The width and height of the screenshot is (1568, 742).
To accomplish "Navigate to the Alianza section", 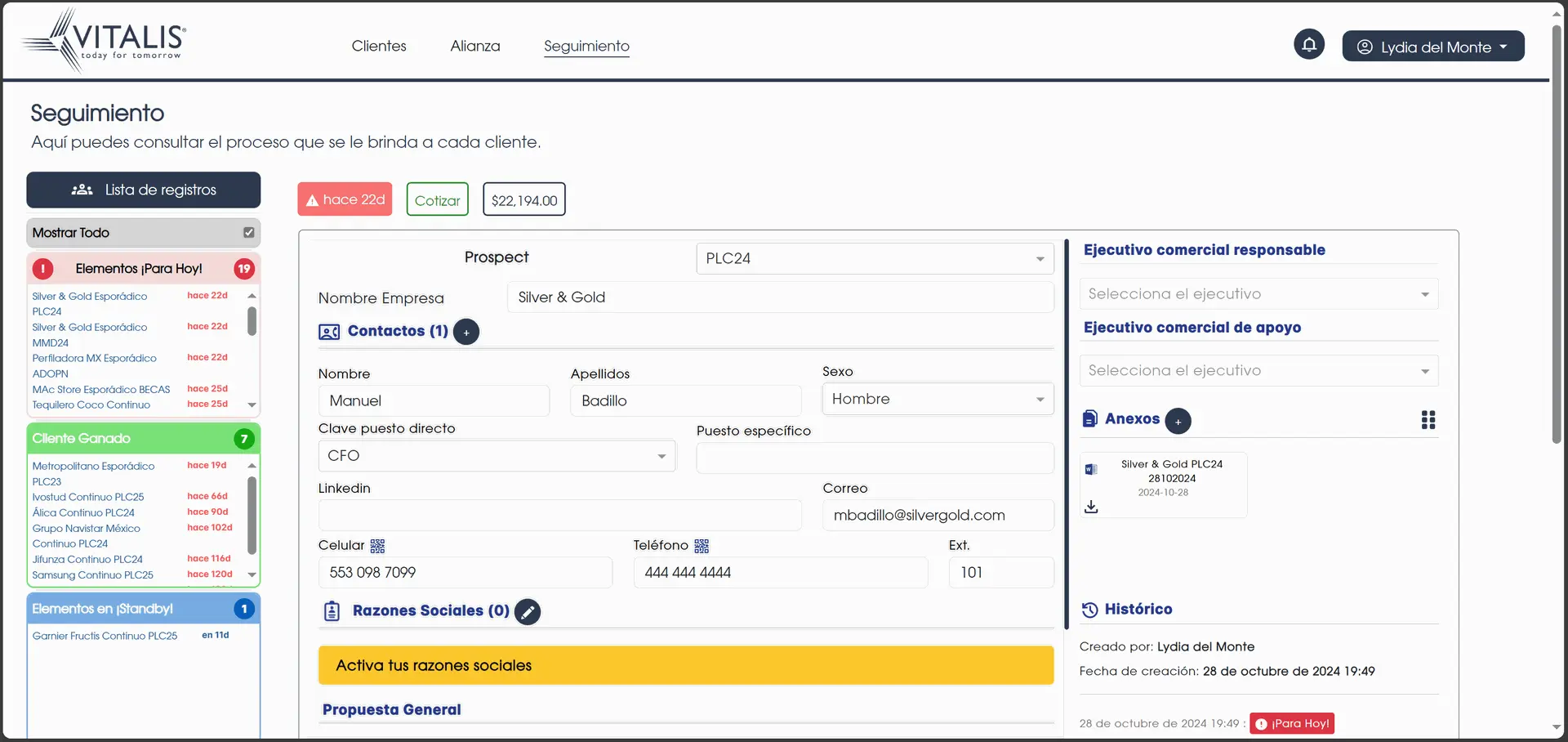I will [x=475, y=46].
